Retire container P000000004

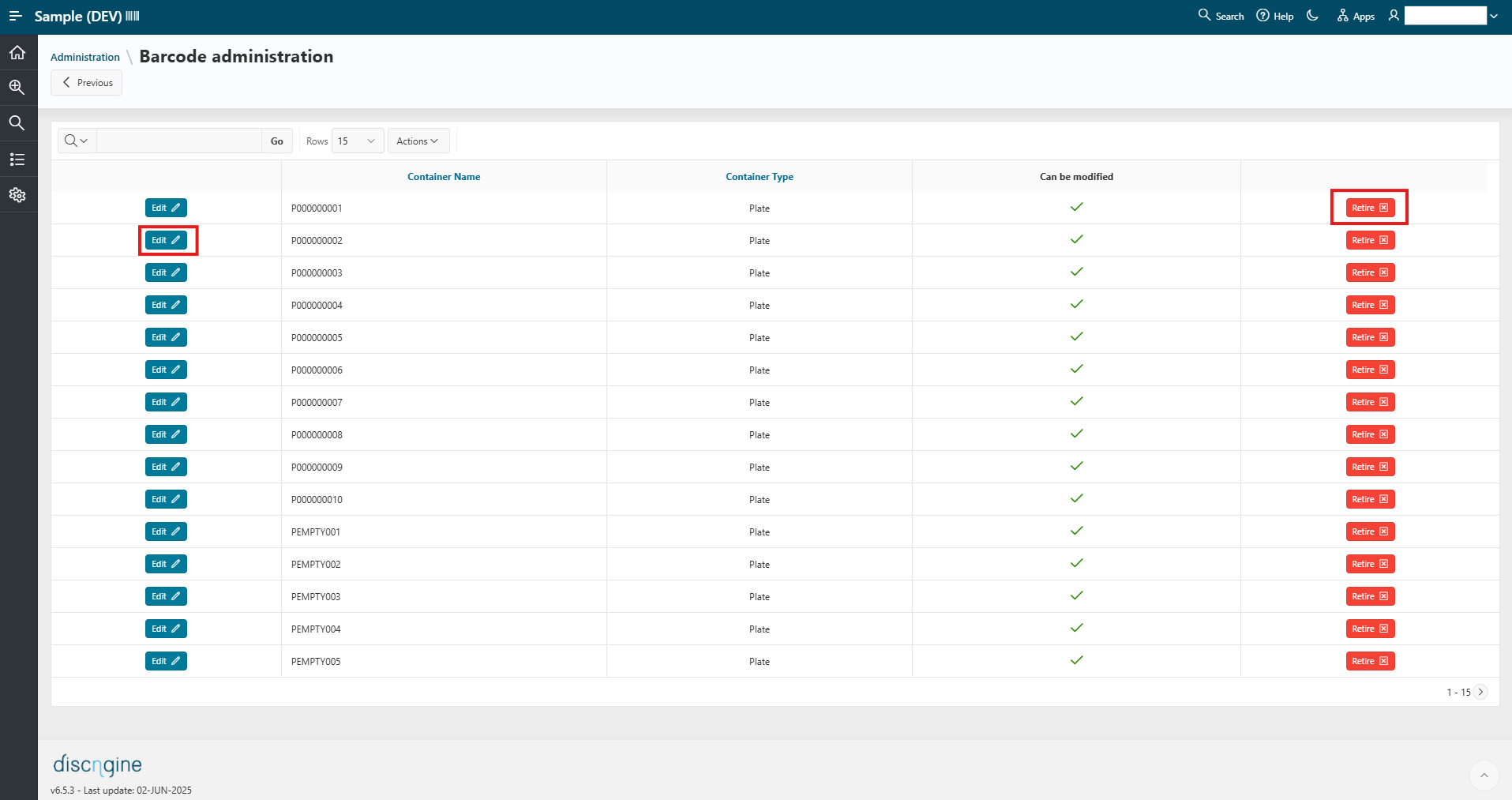point(1370,305)
